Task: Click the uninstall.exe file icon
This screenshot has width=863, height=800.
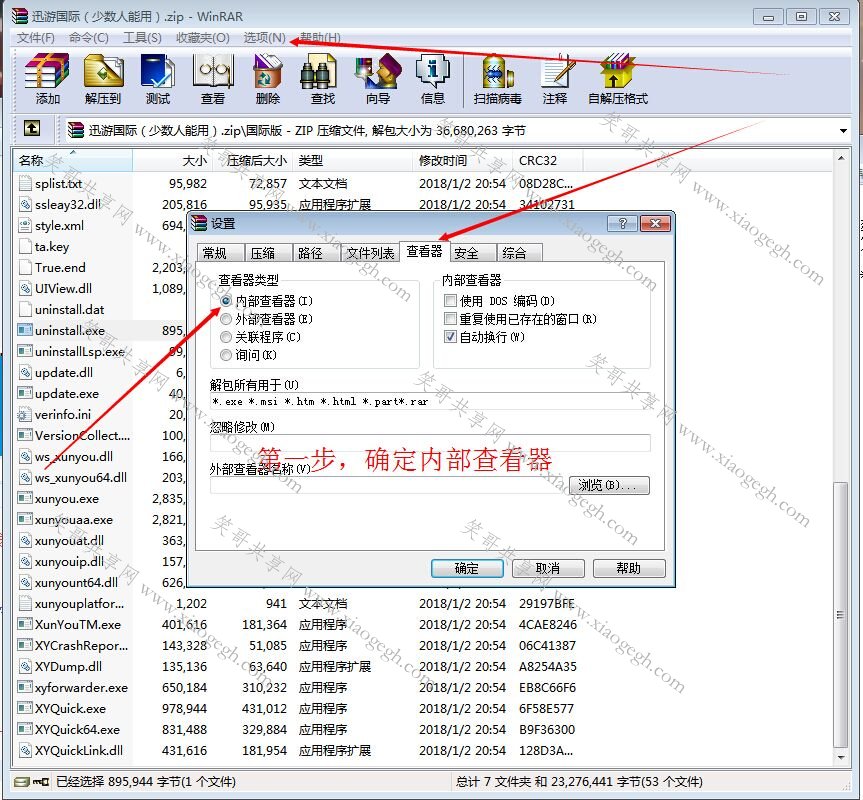Action: point(25,330)
